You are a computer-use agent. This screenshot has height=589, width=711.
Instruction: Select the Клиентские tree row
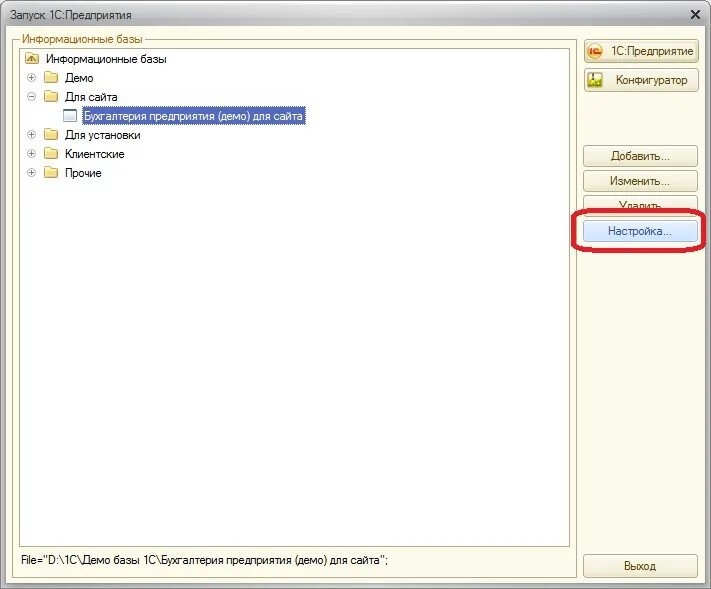(94, 154)
